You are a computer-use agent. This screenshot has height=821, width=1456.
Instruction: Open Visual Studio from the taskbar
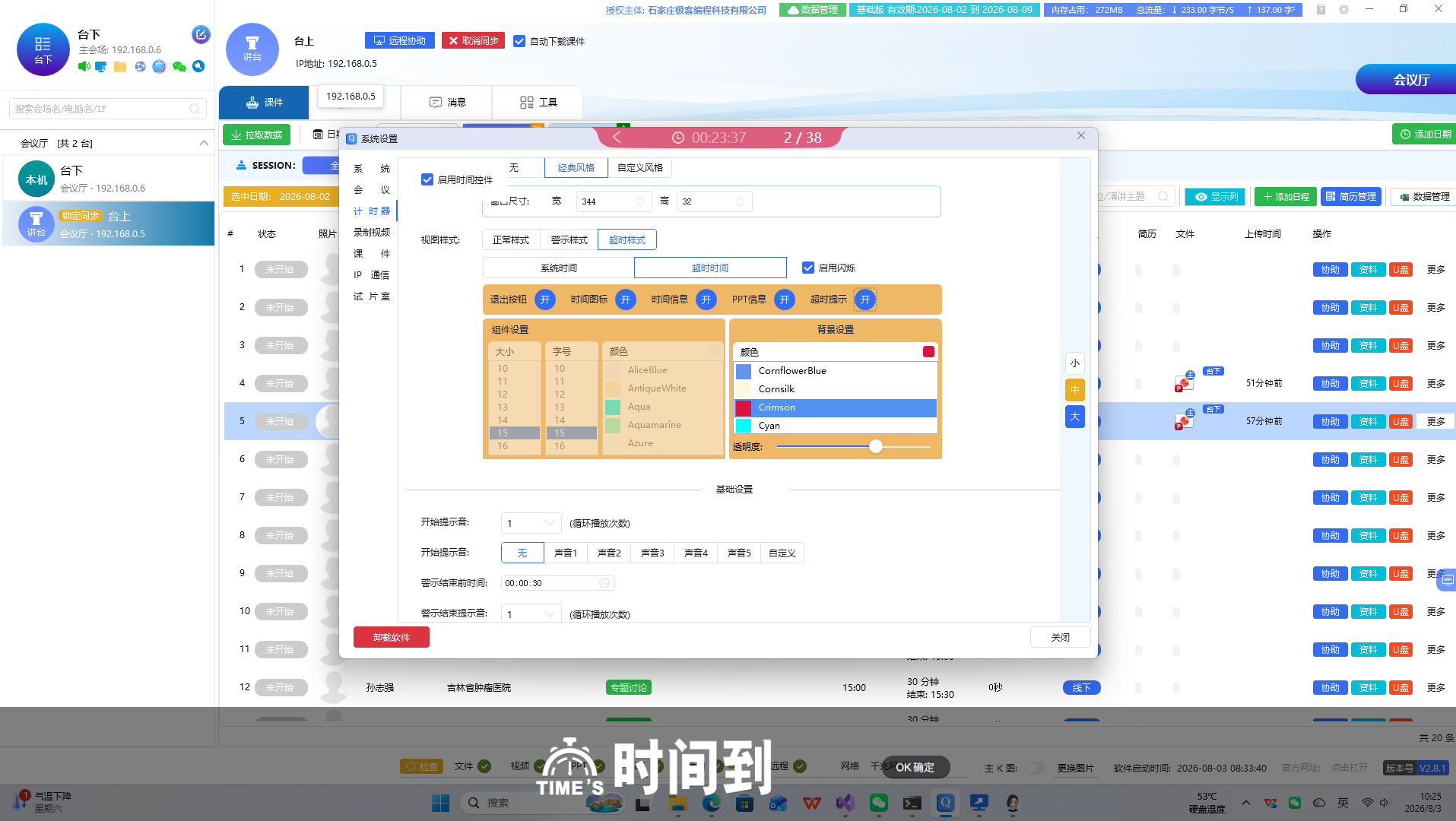845,803
